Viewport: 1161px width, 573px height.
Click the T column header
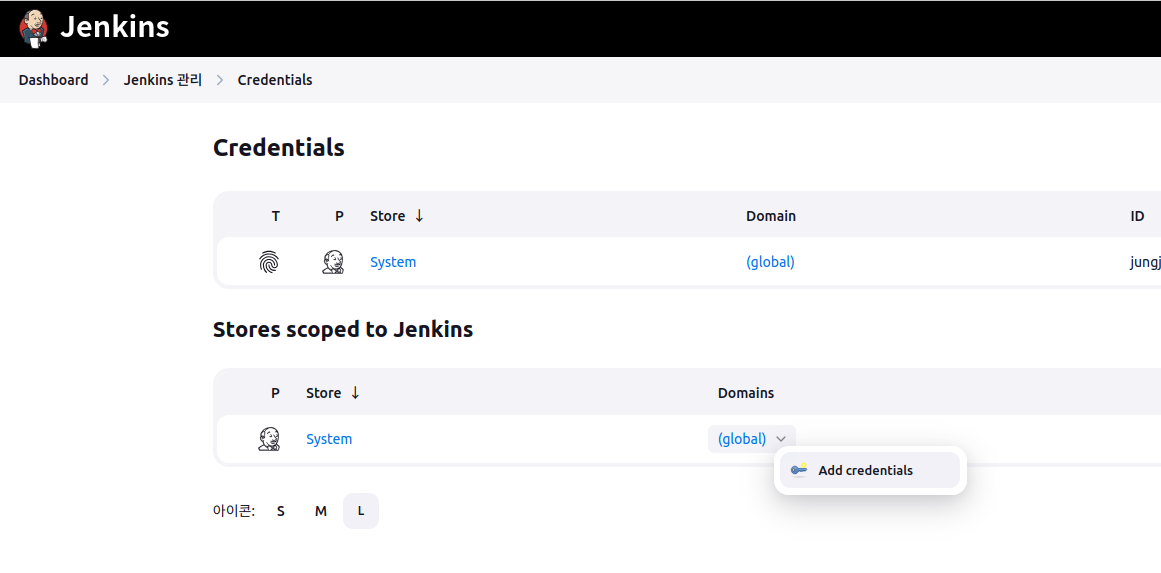(x=276, y=216)
